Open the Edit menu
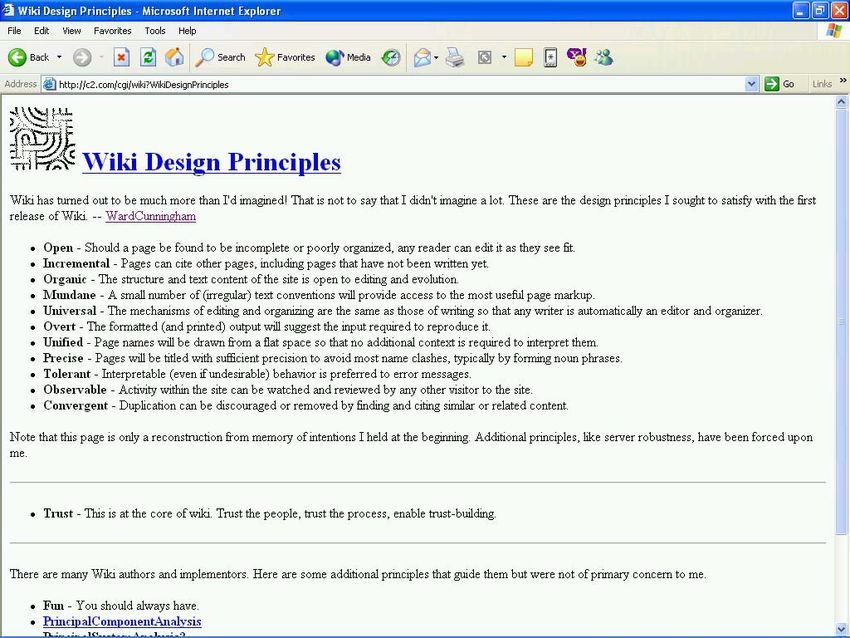The height and width of the screenshot is (638, 850). click(41, 31)
